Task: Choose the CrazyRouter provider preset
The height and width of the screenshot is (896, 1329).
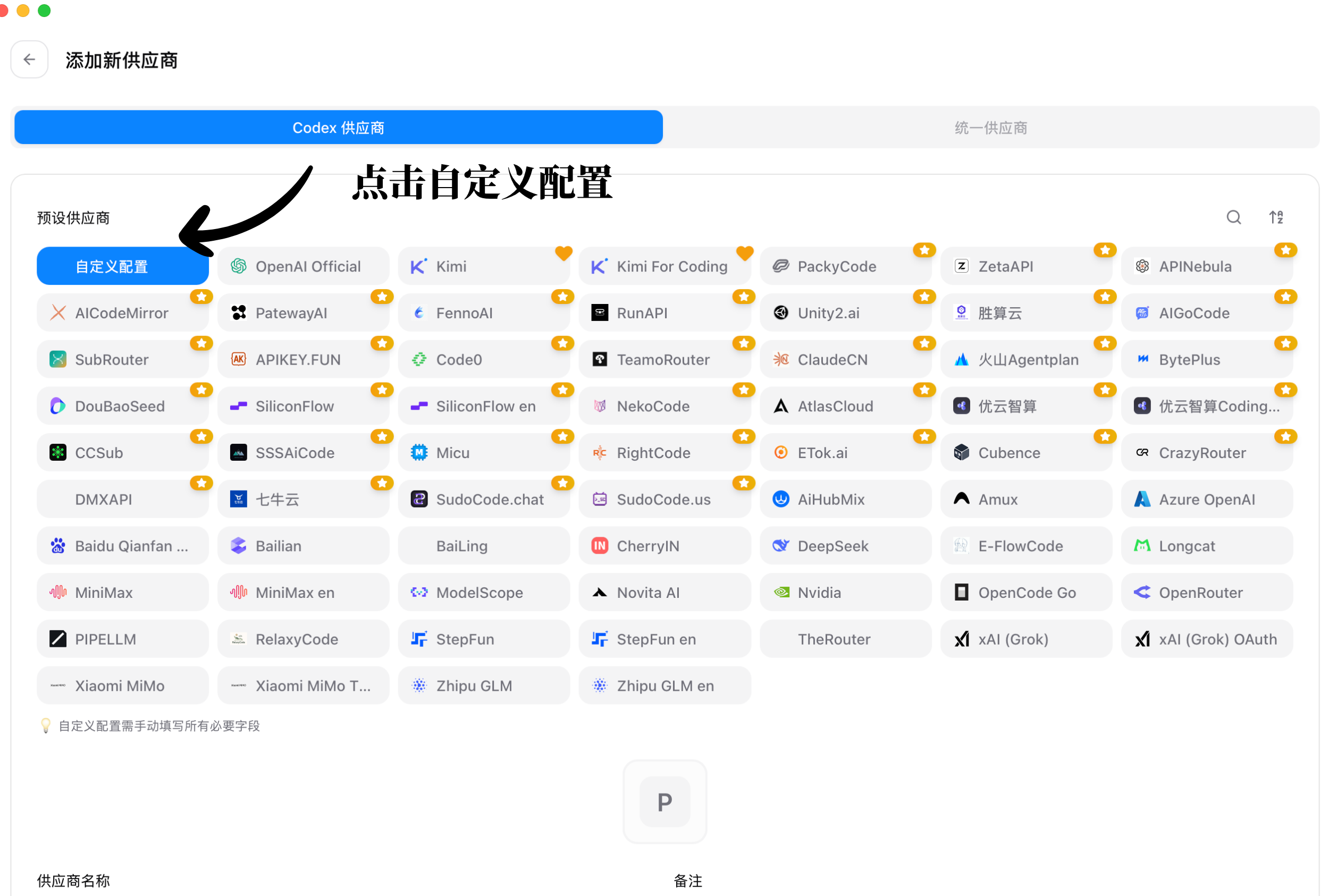Action: (x=1207, y=453)
